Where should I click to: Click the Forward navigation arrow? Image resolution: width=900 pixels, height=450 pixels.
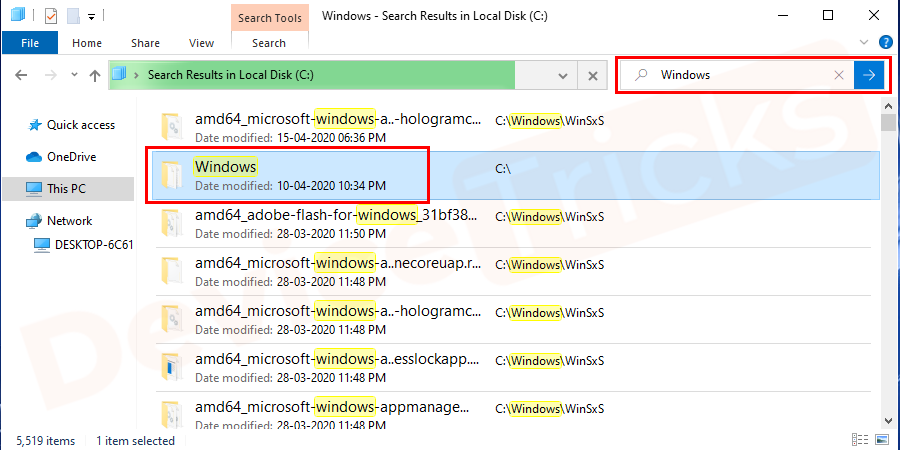point(51,75)
